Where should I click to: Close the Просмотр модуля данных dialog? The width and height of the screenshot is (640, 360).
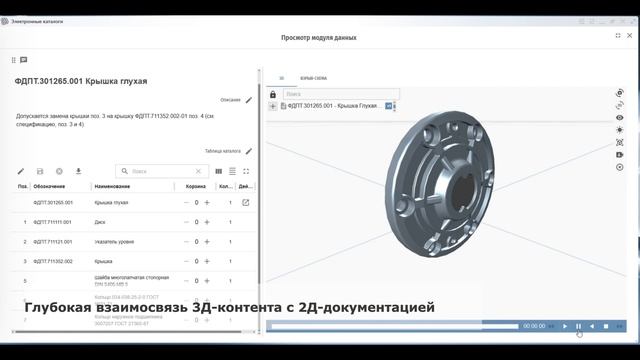(630, 36)
